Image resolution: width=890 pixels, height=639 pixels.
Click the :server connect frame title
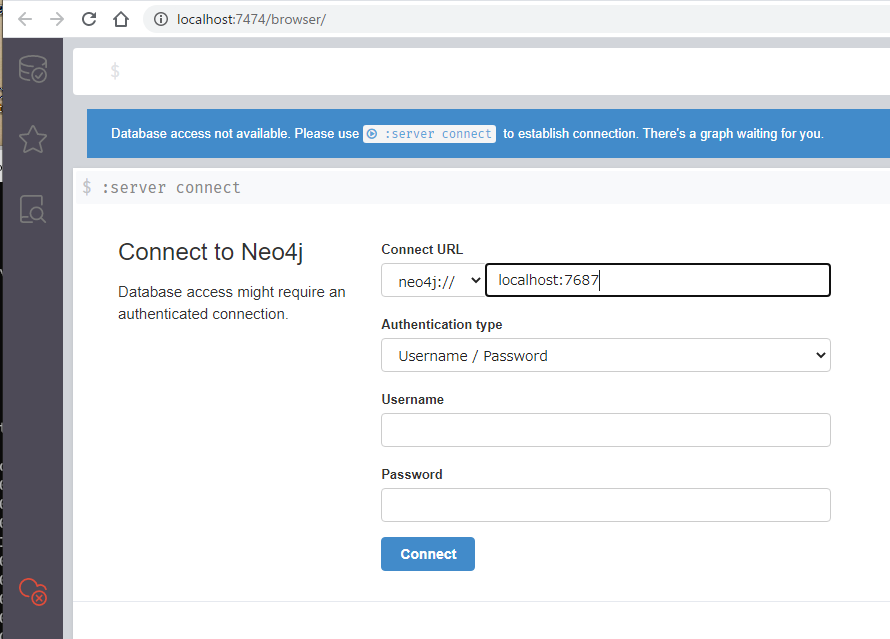[x=171, y=187]
